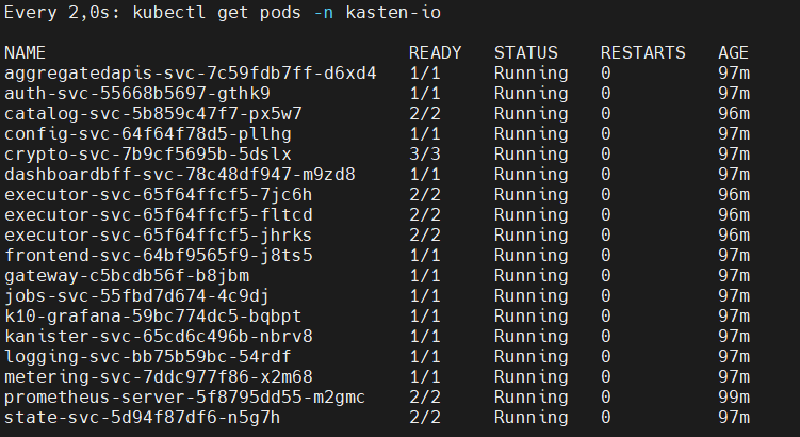Select pod logging-svc-bb75b59bc-54rdf
The width and height of the screenshot is (800, 437).
[148, 356]
